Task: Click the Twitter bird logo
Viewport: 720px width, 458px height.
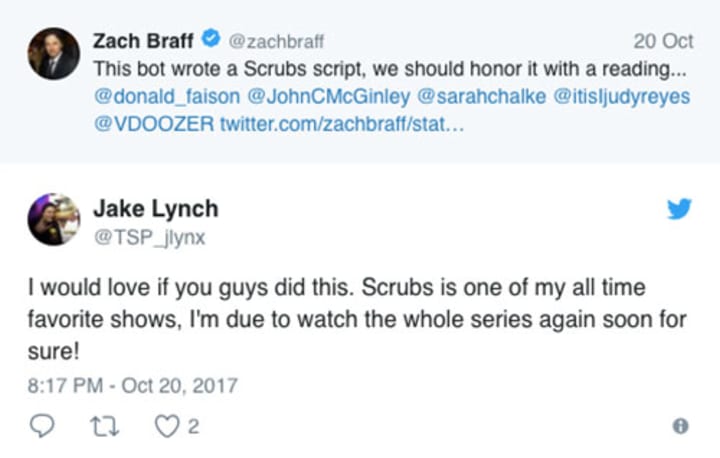Action: (x=679, y=209)
